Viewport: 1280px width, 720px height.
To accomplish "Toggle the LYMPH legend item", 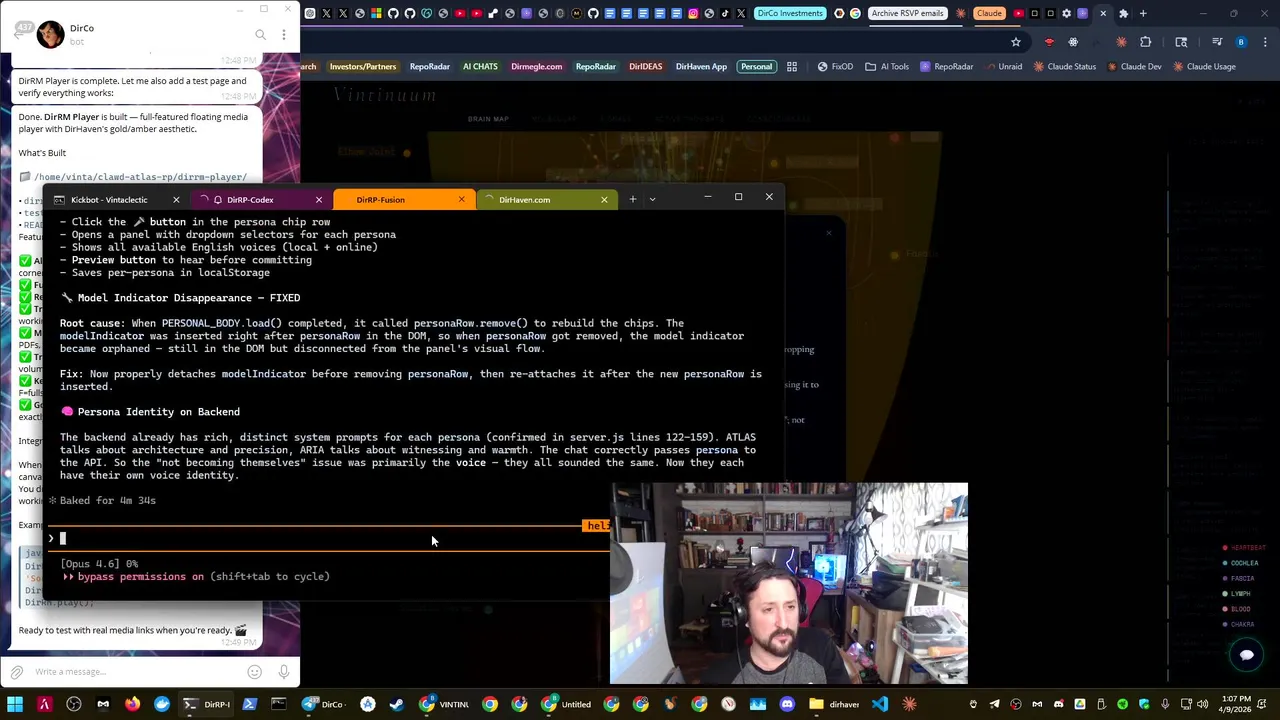I will coord(1237,594).
